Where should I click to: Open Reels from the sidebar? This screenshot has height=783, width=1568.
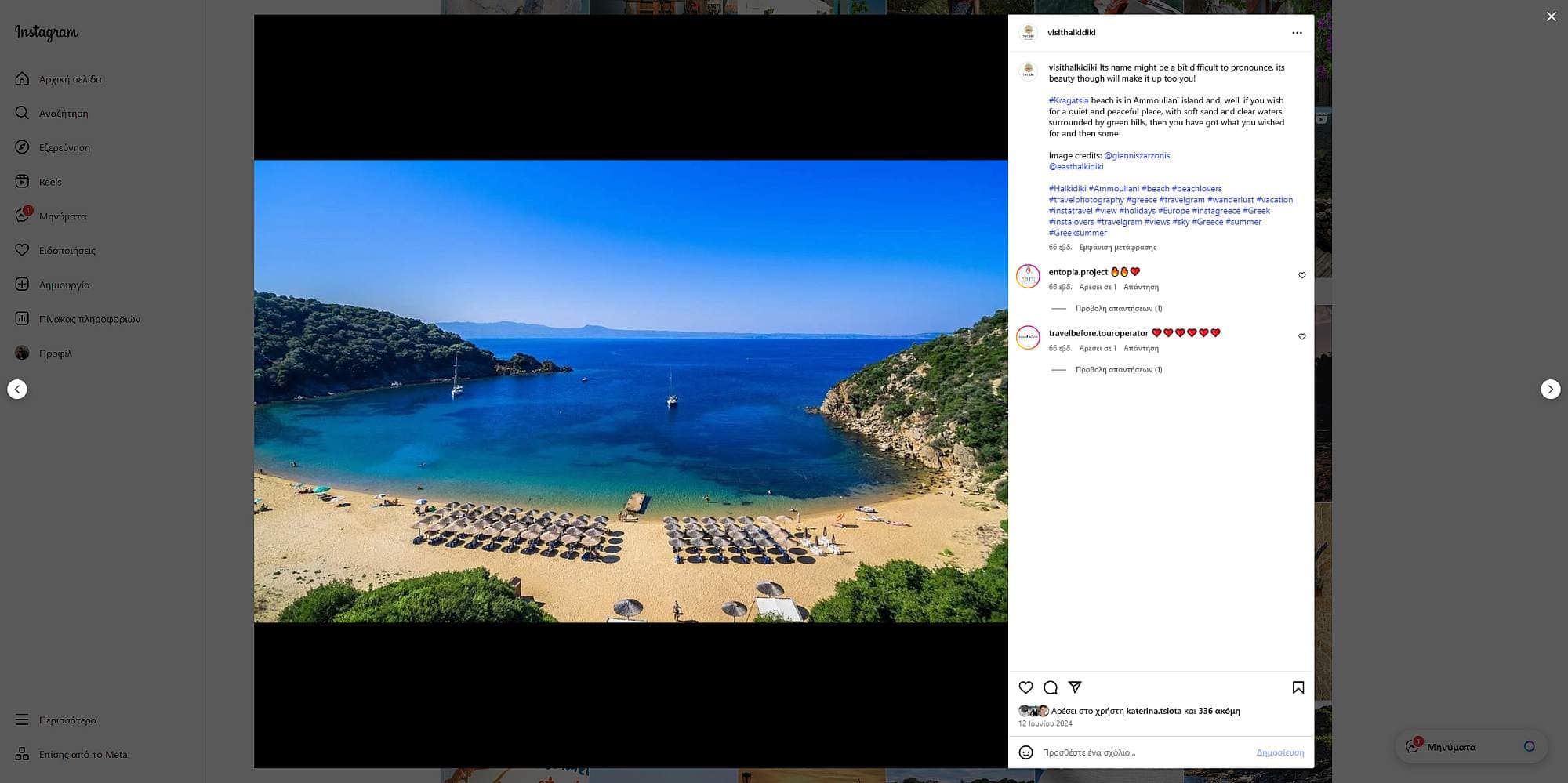click(x=50, y=182)
